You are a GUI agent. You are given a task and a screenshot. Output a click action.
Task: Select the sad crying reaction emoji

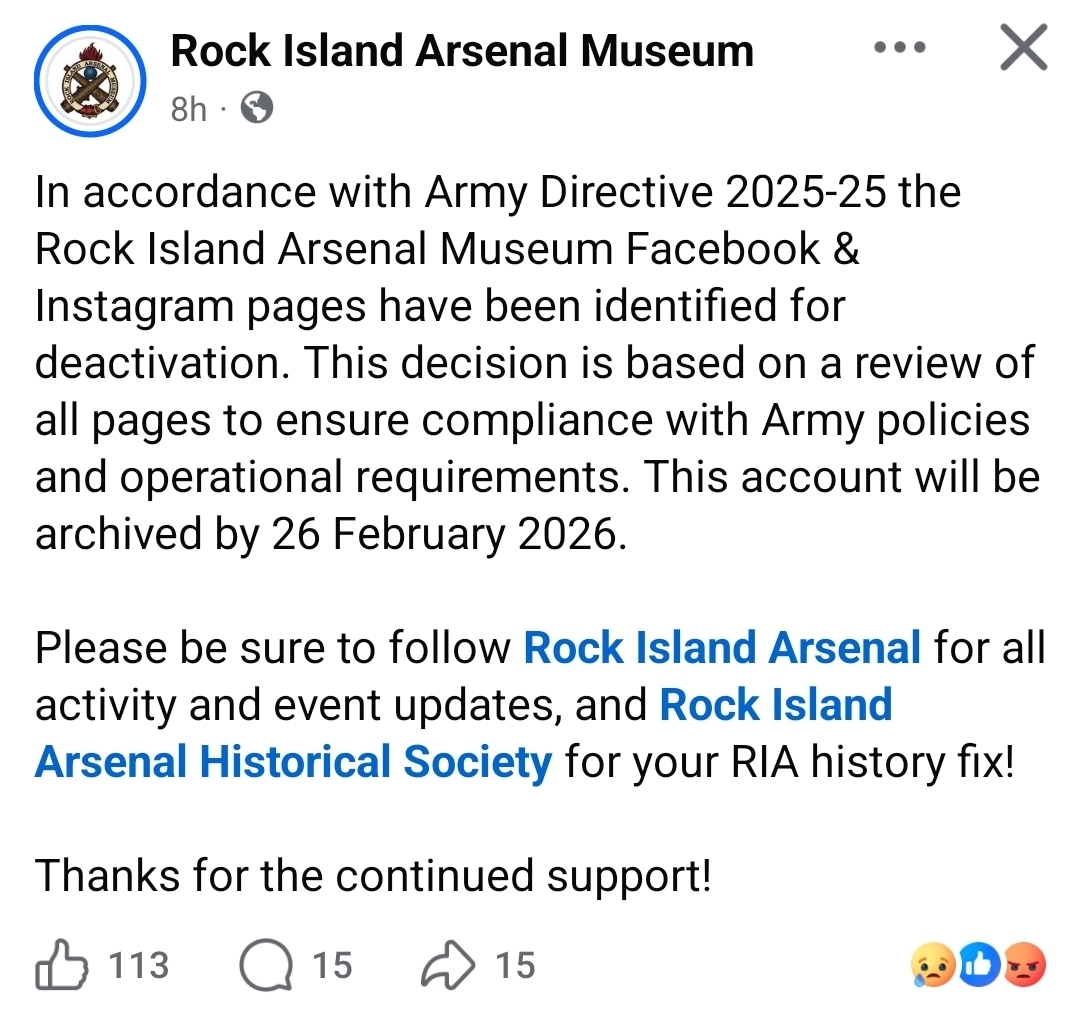[932, 966]
